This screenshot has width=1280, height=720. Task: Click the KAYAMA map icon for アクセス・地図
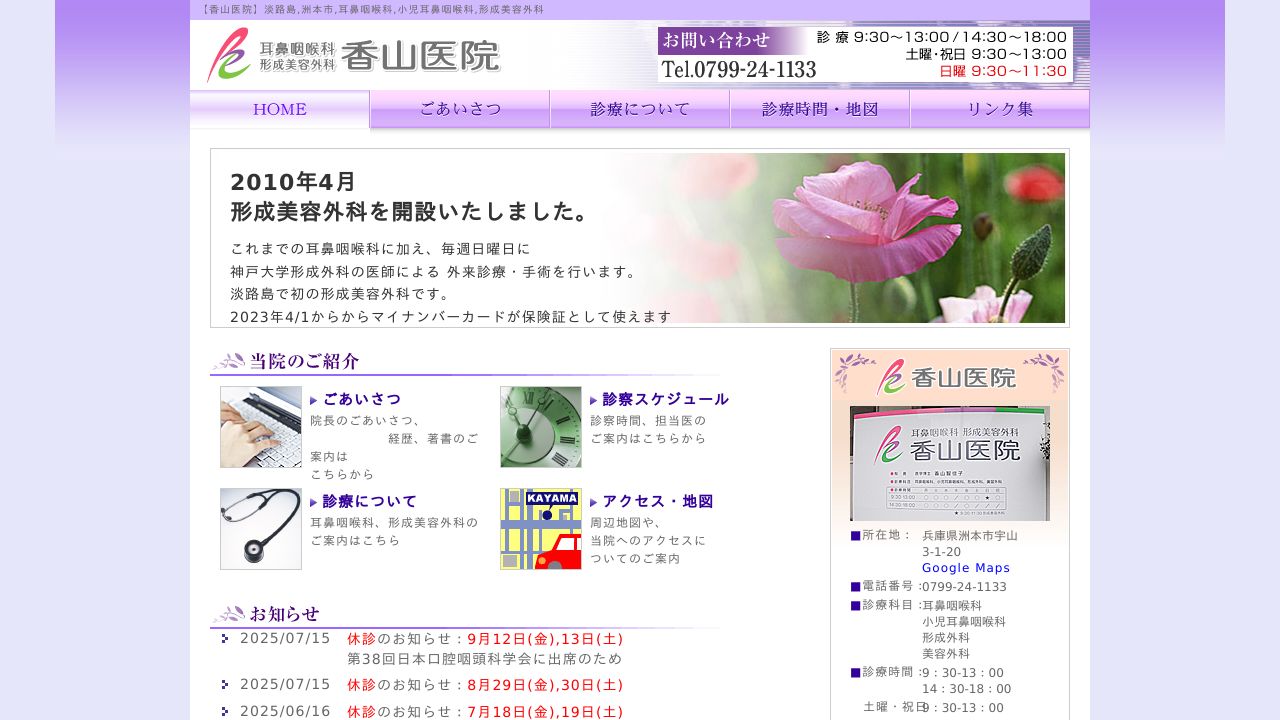pos(540,528)
